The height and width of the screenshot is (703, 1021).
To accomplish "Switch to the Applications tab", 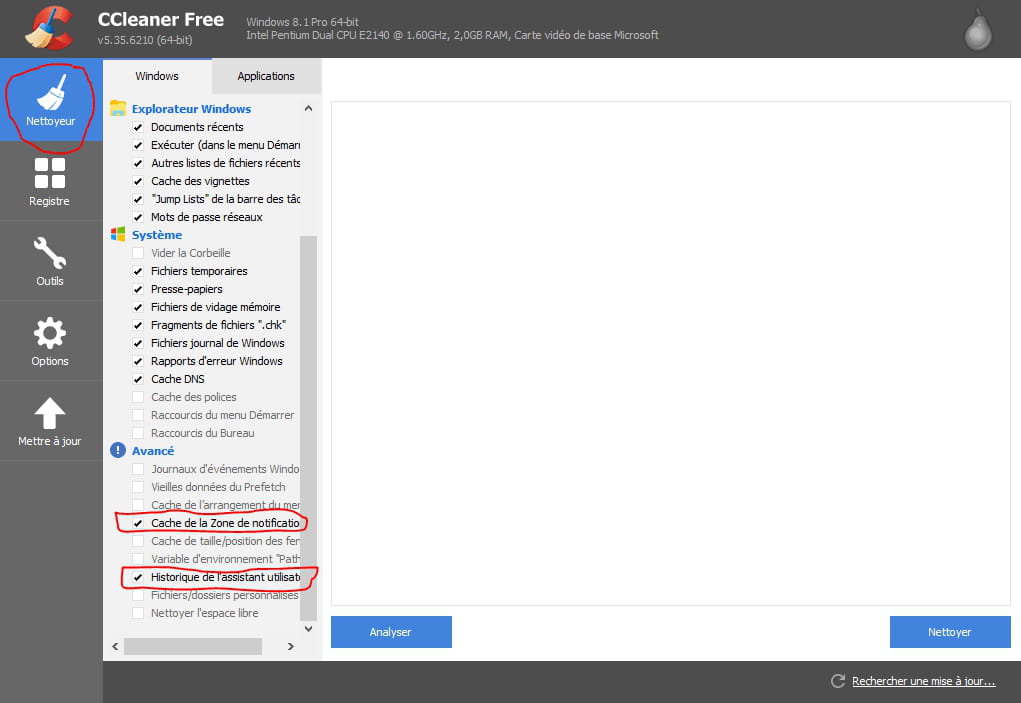I will [266, 76].
